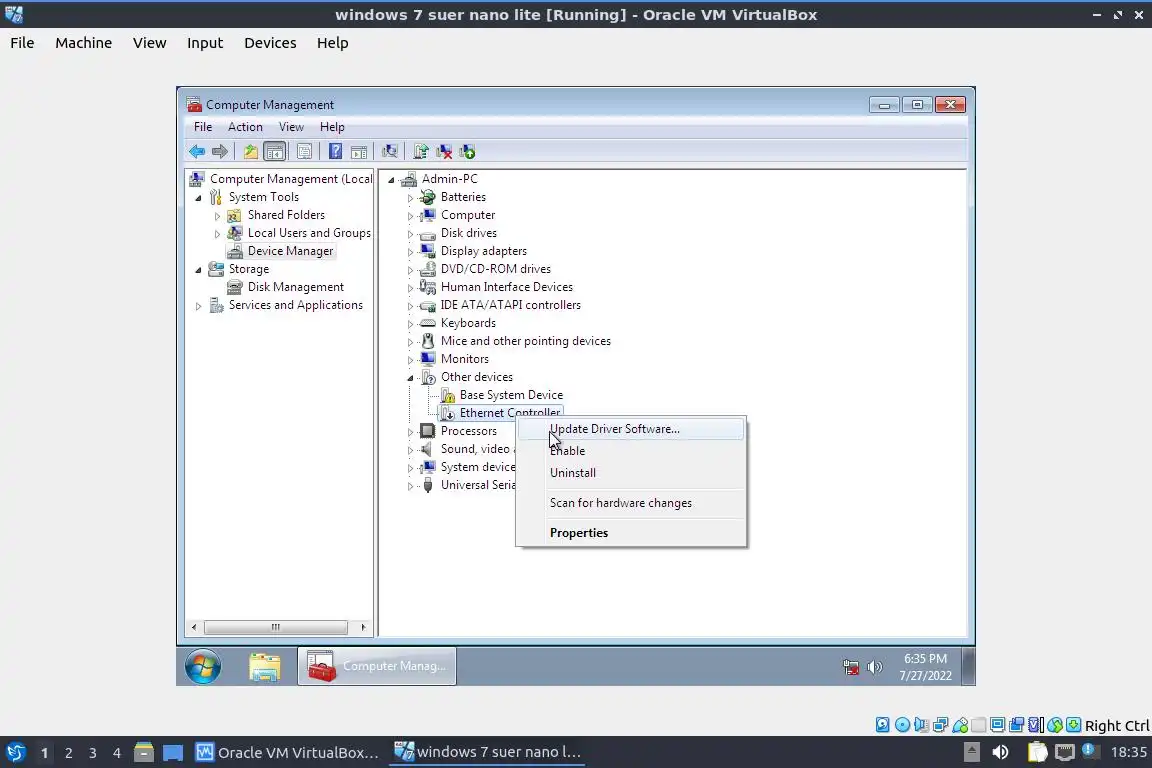1152x768 pixels.
Task: Click the guest network status tray icon
Action: pos(851,667)
